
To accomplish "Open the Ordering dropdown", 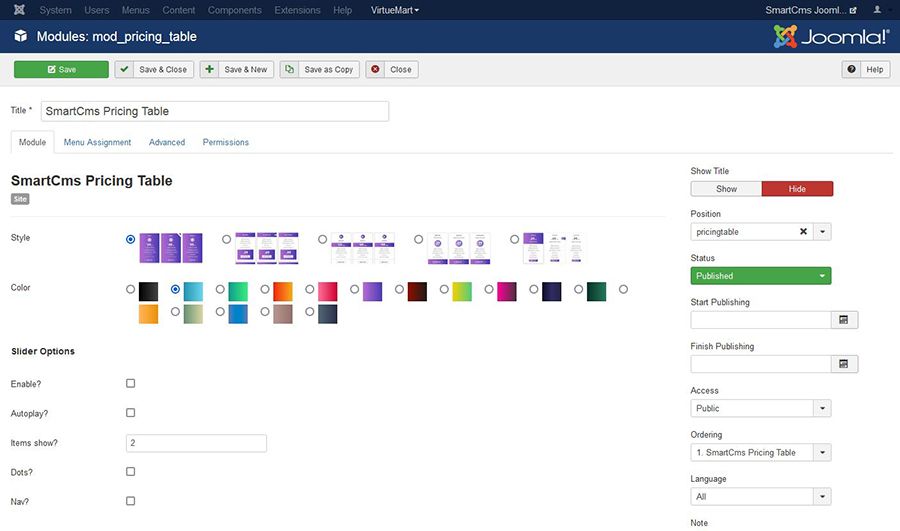I will 761,452.
